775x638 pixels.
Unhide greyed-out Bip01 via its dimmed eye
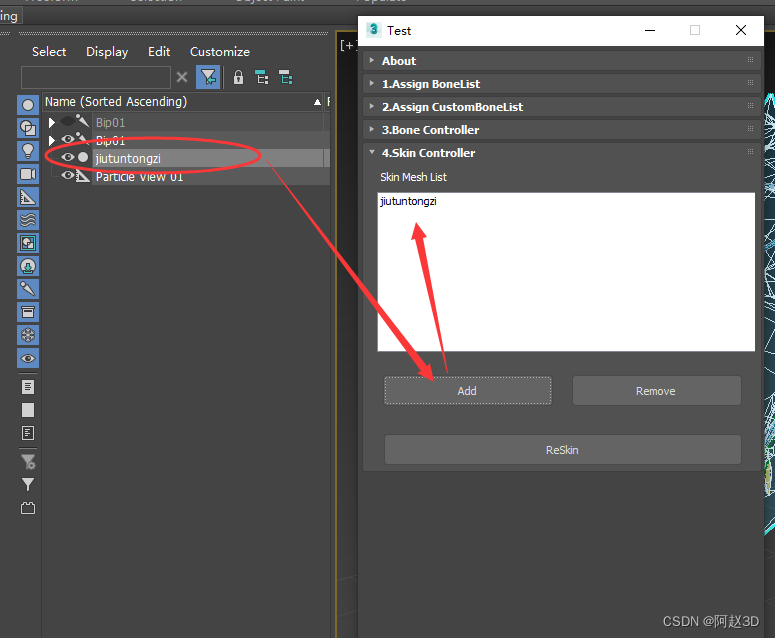68,122
